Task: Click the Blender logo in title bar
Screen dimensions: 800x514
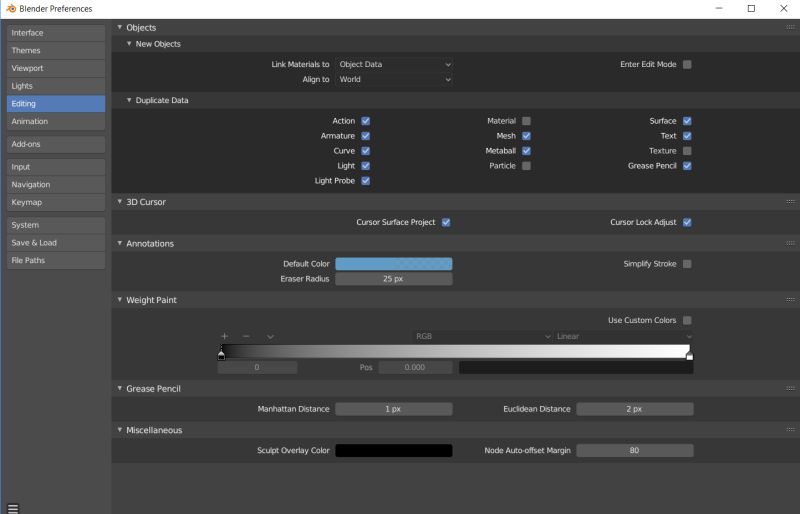Action: click(11, 9)
